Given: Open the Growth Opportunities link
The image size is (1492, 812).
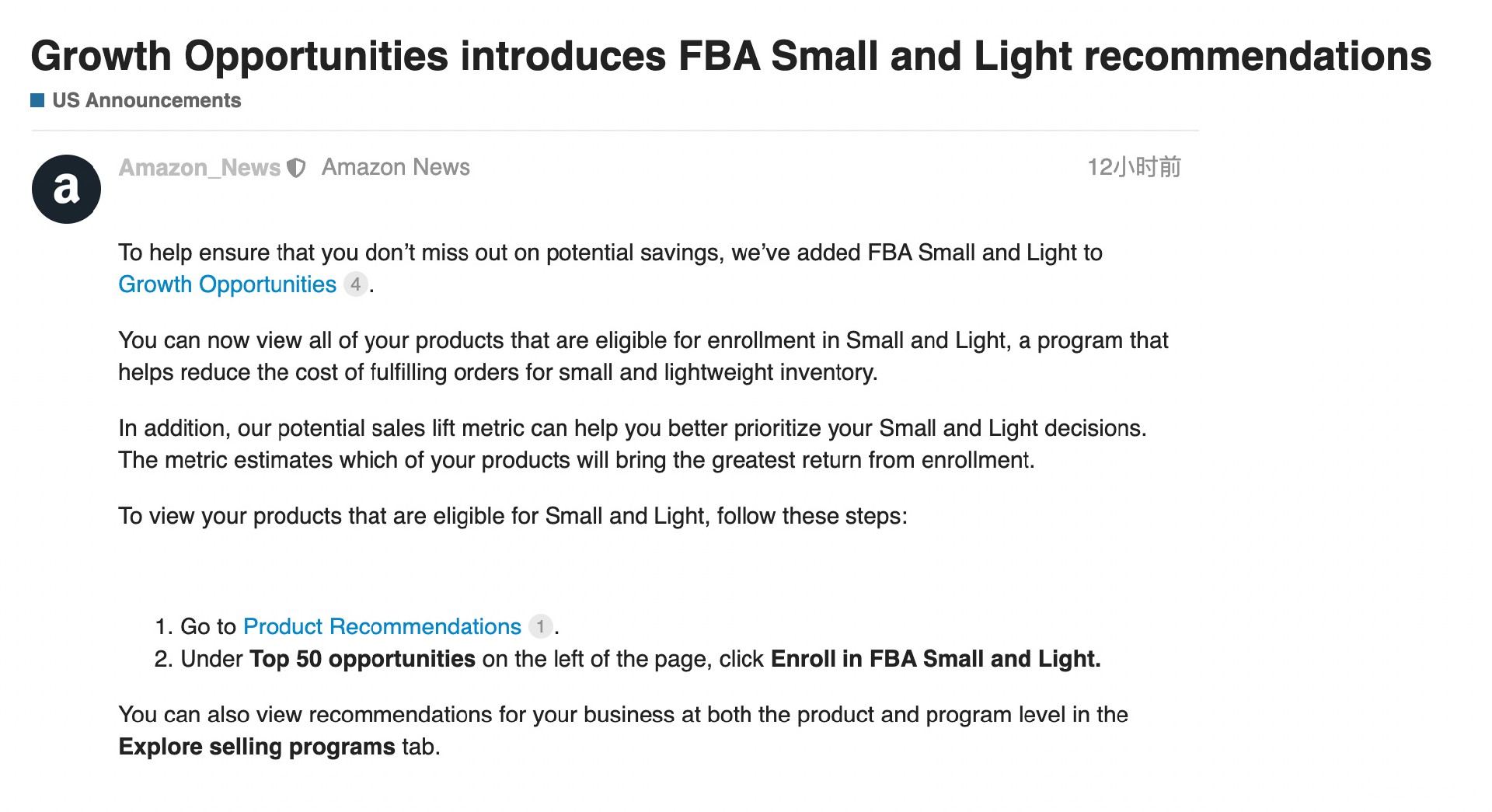Looking at the screenshot, I should click(227, 284).
